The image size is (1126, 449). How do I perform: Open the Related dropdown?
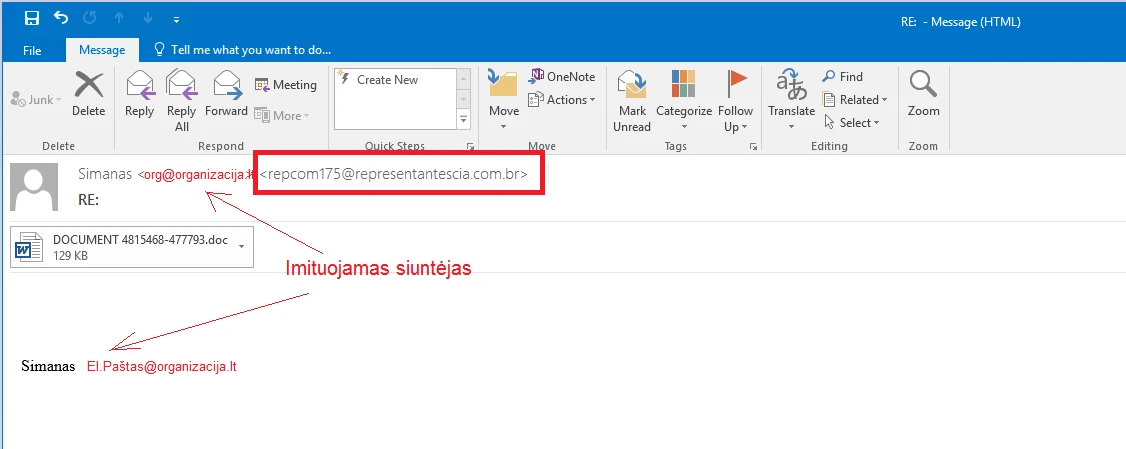pyautogui.click(x=855, y=100)
